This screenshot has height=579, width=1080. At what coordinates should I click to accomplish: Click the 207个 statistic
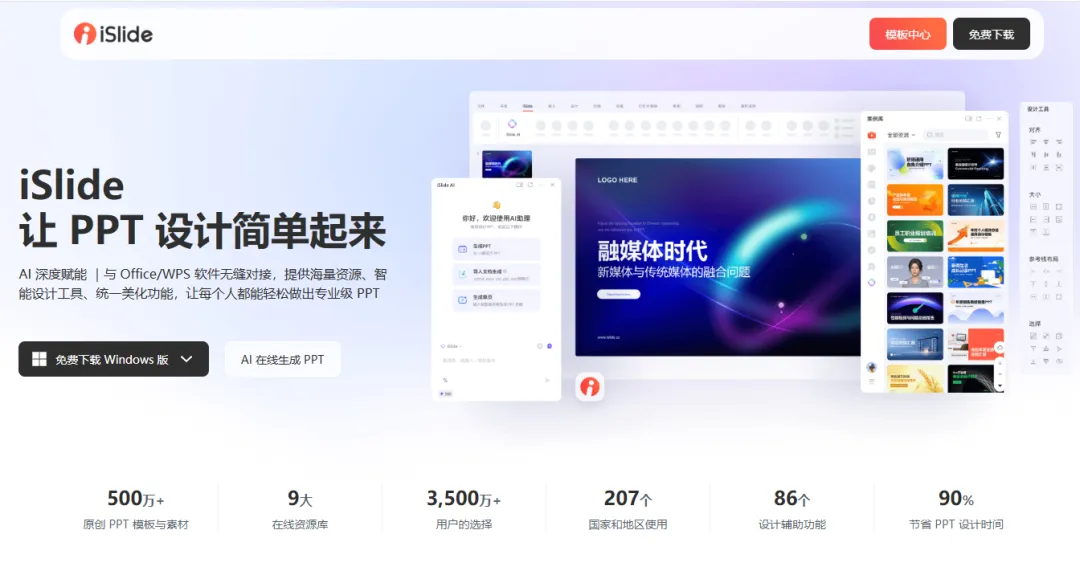pos(627,498)
